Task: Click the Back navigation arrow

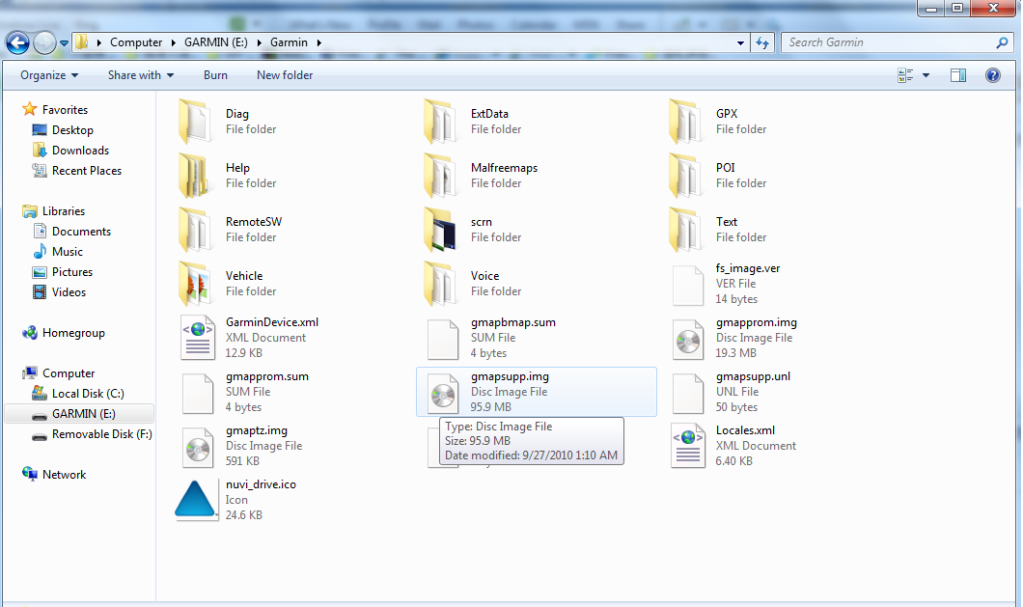Action: pos(17,43)
